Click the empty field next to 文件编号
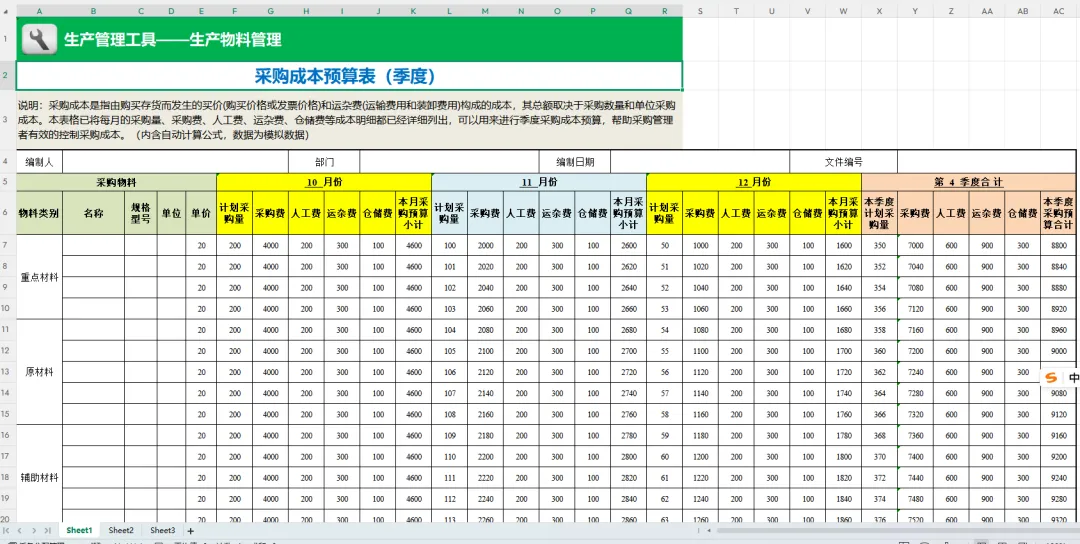Viewport: 1080px width, 544px height. (x=986, y=162)
